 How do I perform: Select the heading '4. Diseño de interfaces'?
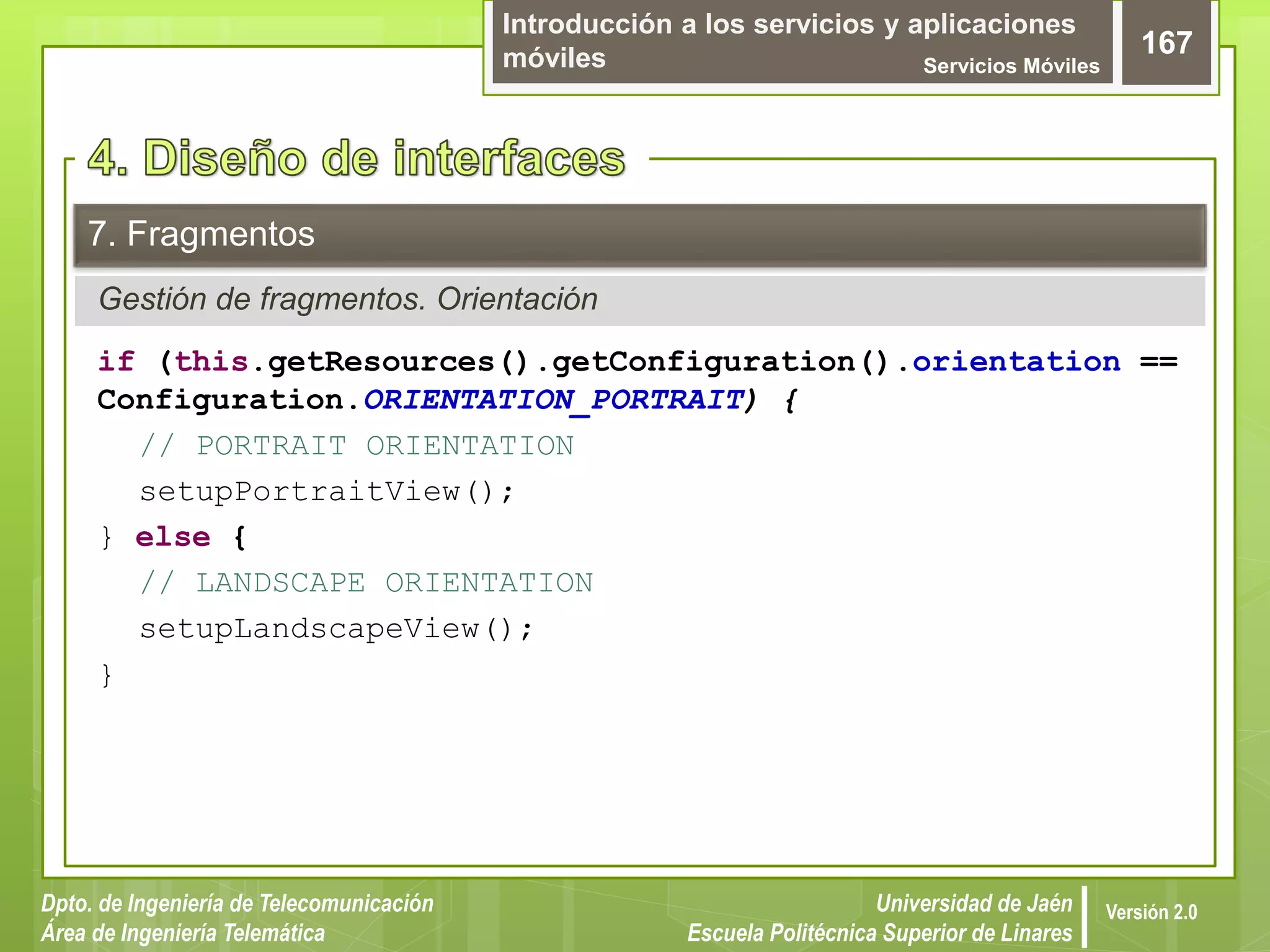[357, 158]
